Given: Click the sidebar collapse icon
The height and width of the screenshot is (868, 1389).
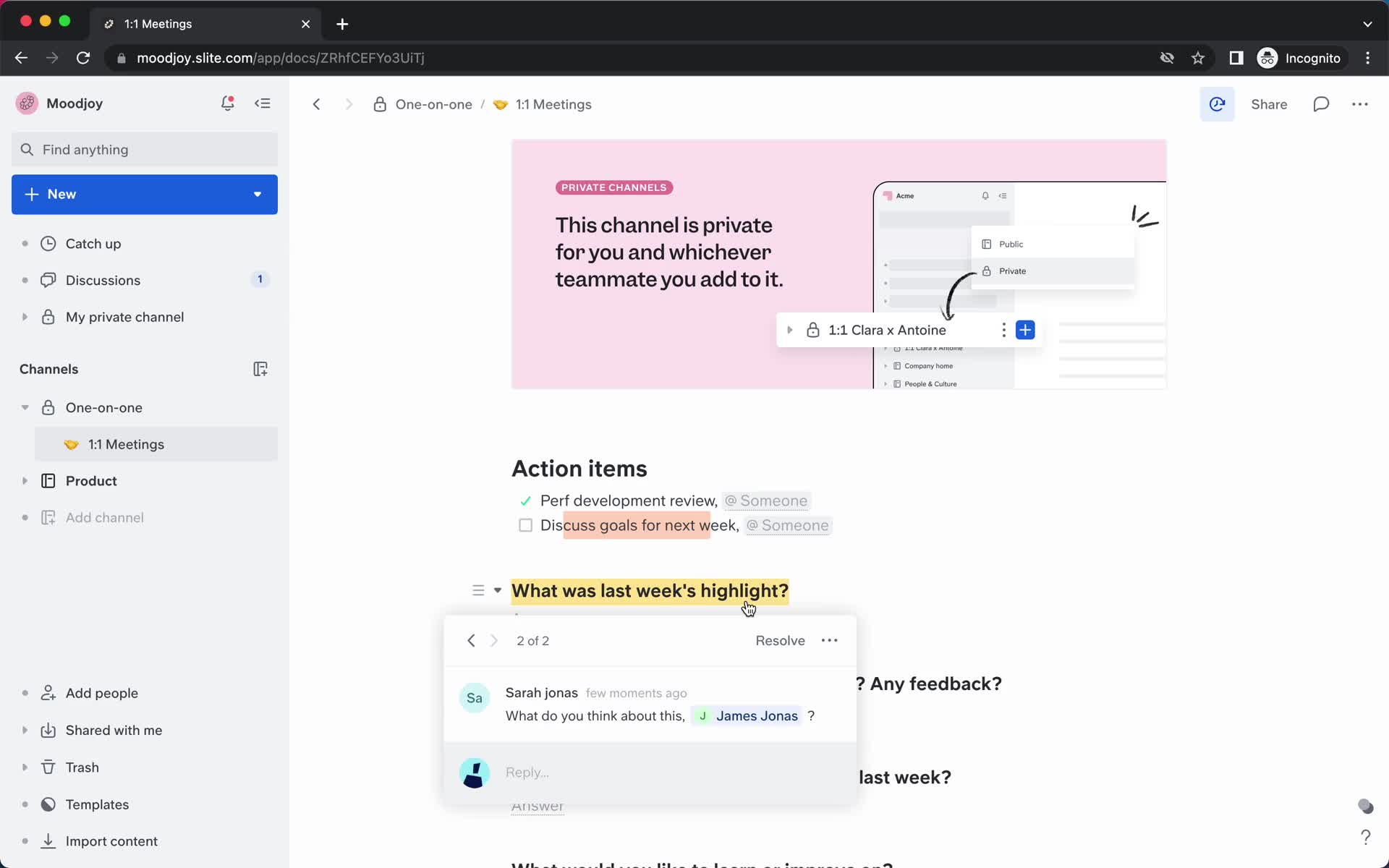Looking at the screenshot, I should (263, 103).
